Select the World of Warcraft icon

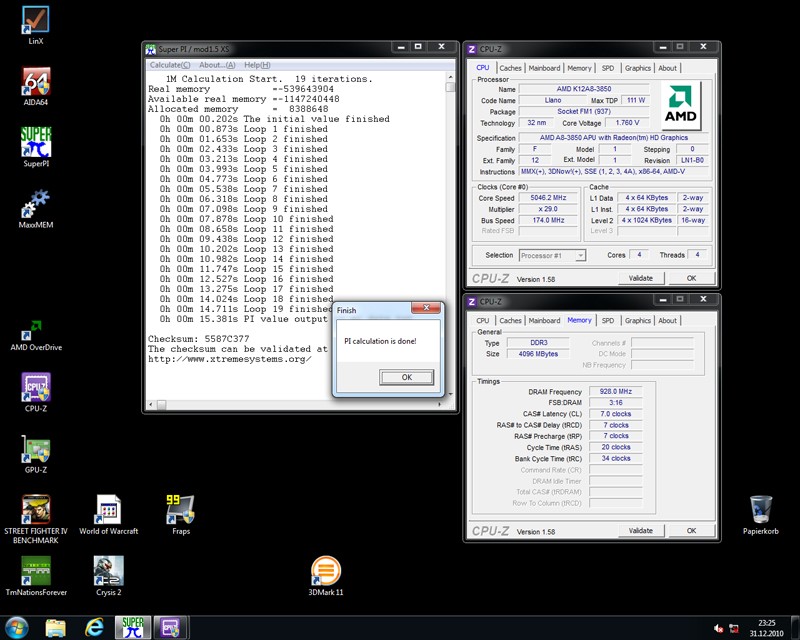[x=109, y=515]
